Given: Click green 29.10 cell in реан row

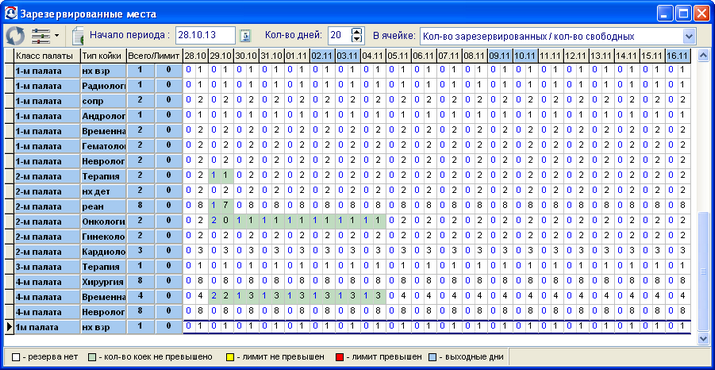Looking at the screenshot, I should pos(221,205).
